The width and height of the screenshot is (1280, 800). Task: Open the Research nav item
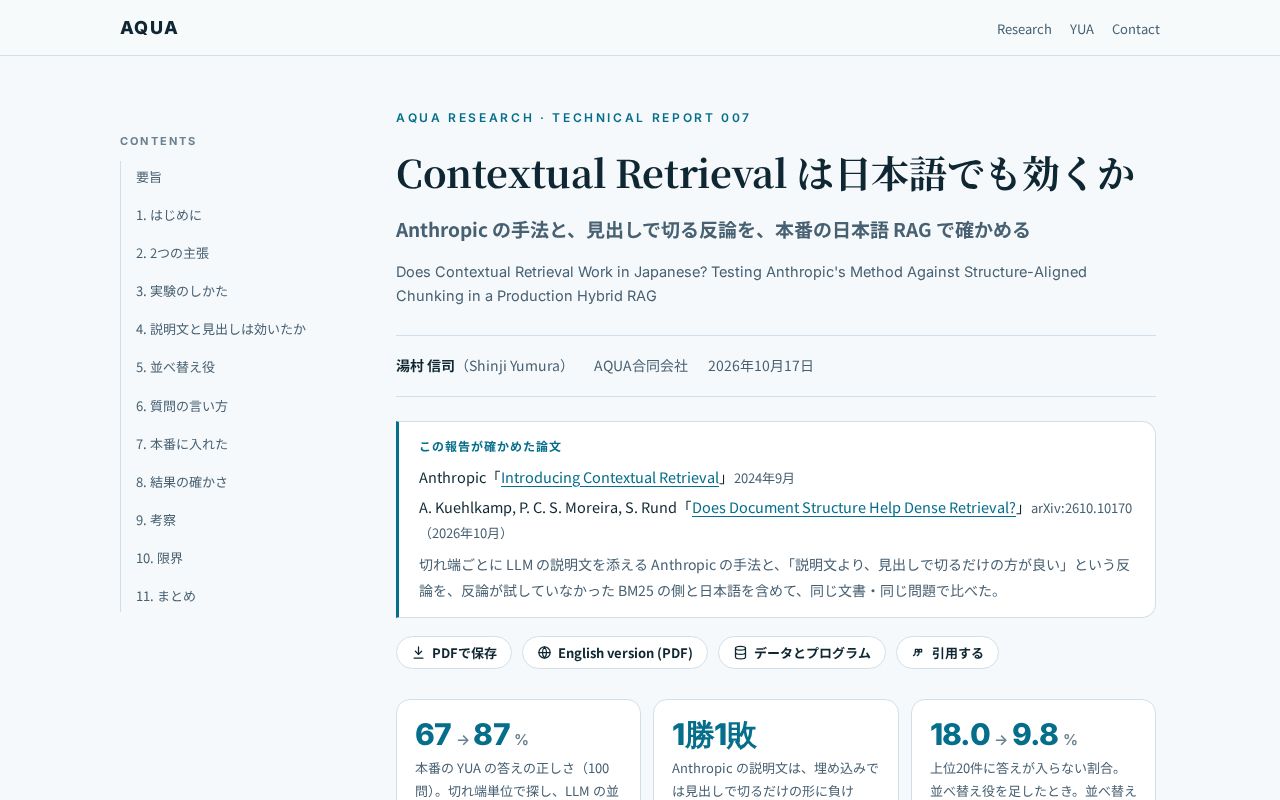[1024, 29]
